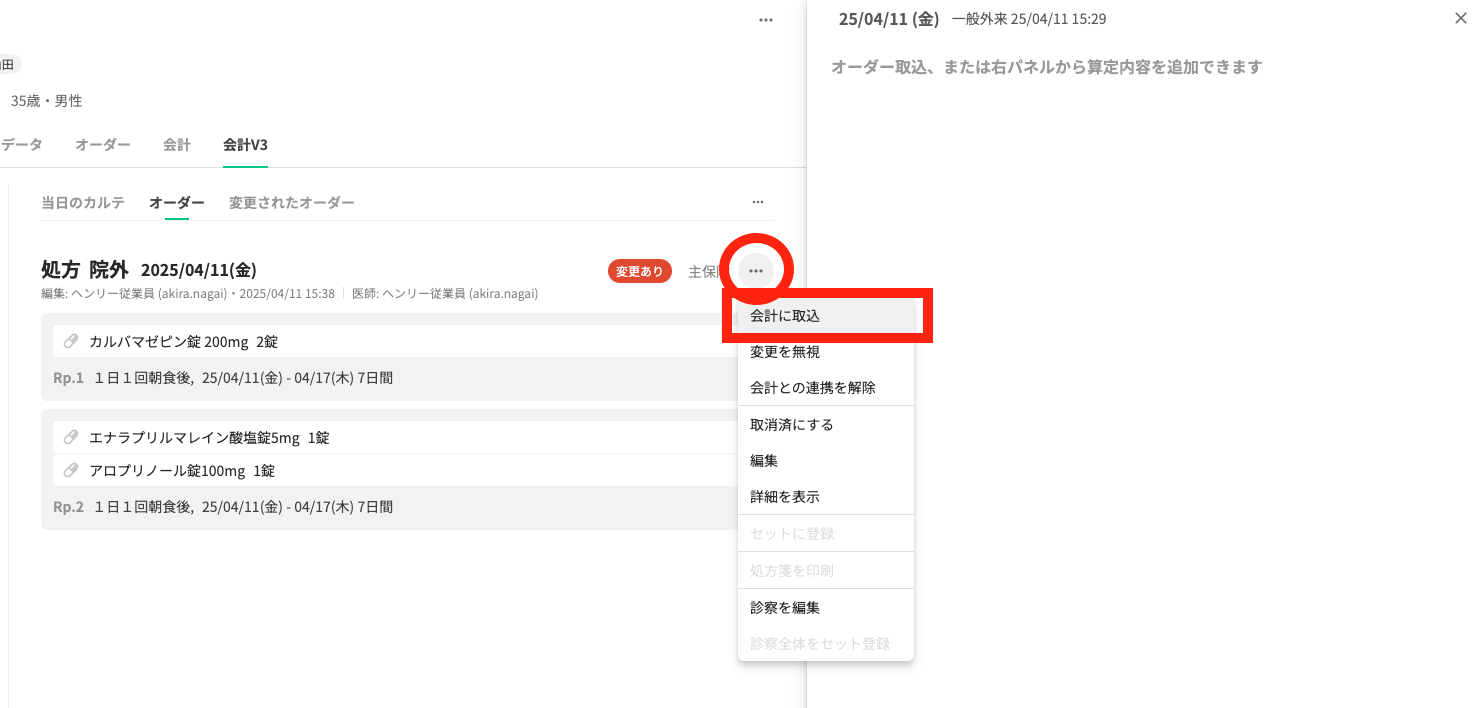Image resolution: width=1480 pixels, height=708 pixels.
Task: Click the 医師: ヘンリー従業員 (akira.nagai) text
Action: [445, 294]
